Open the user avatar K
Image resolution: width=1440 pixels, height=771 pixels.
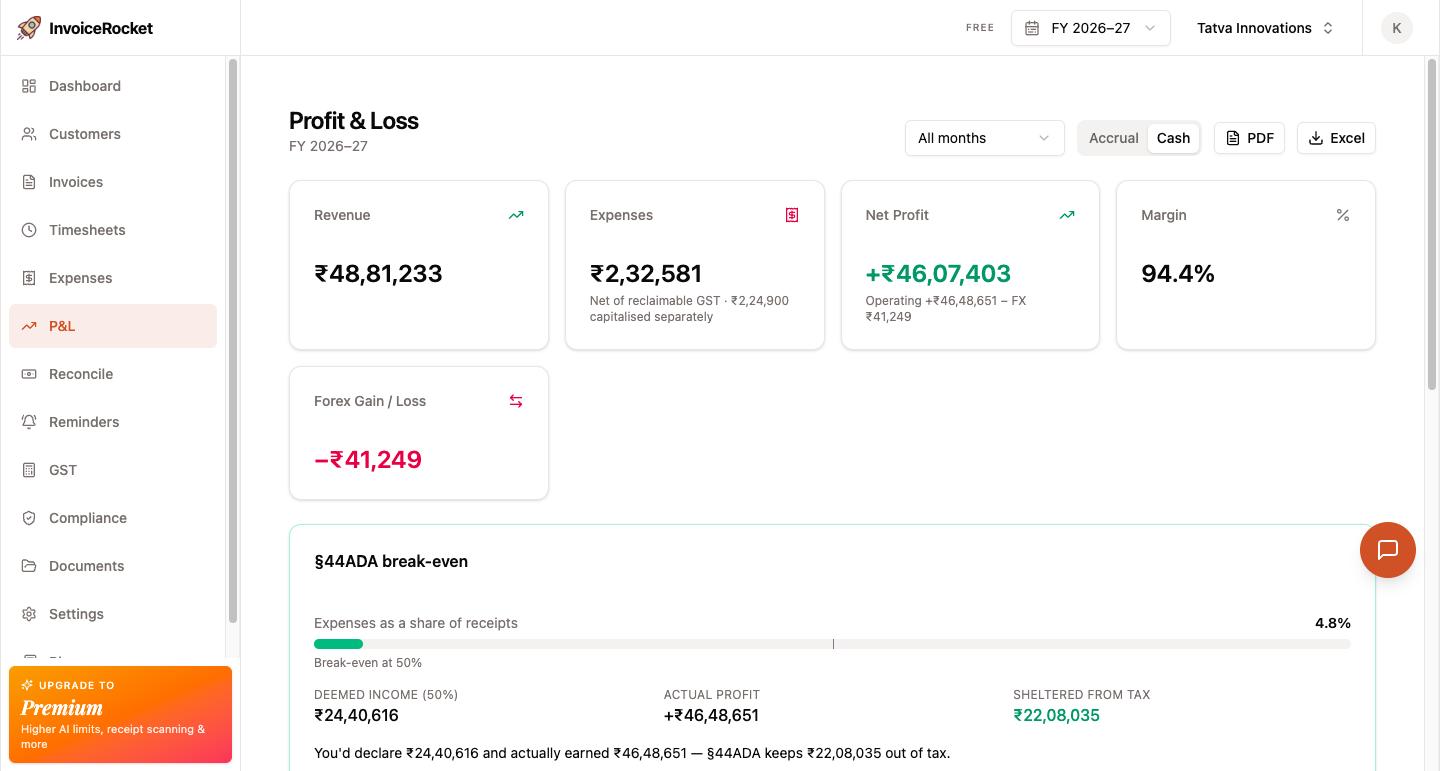click(x=1397, y=28)
